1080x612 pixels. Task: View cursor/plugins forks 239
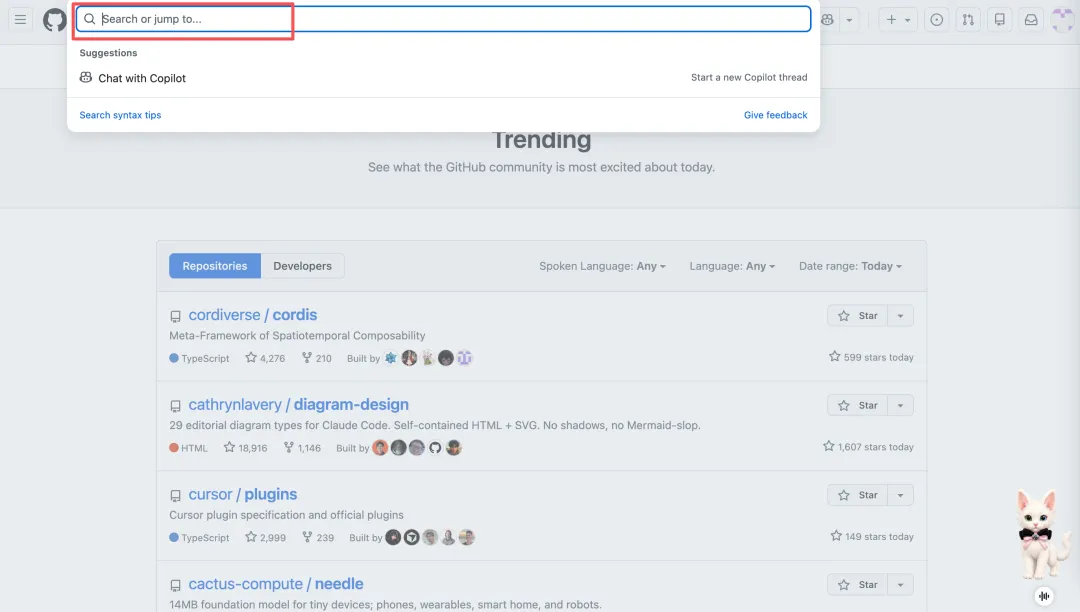[318, 538]
